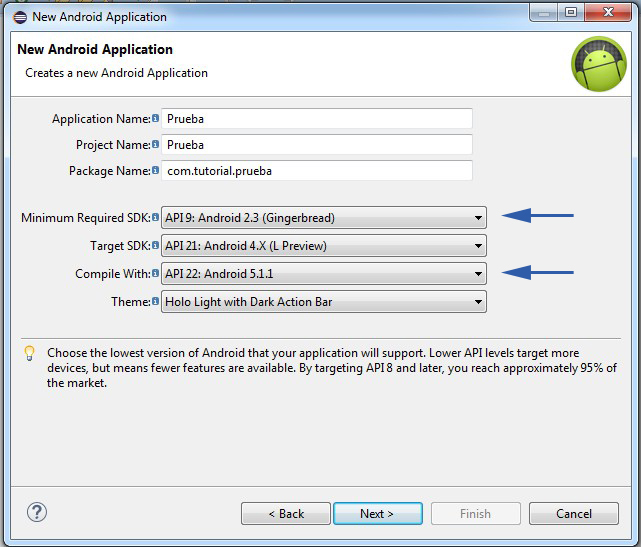
Task: Click the Theme info icon
Action: [x=155, y=301]
